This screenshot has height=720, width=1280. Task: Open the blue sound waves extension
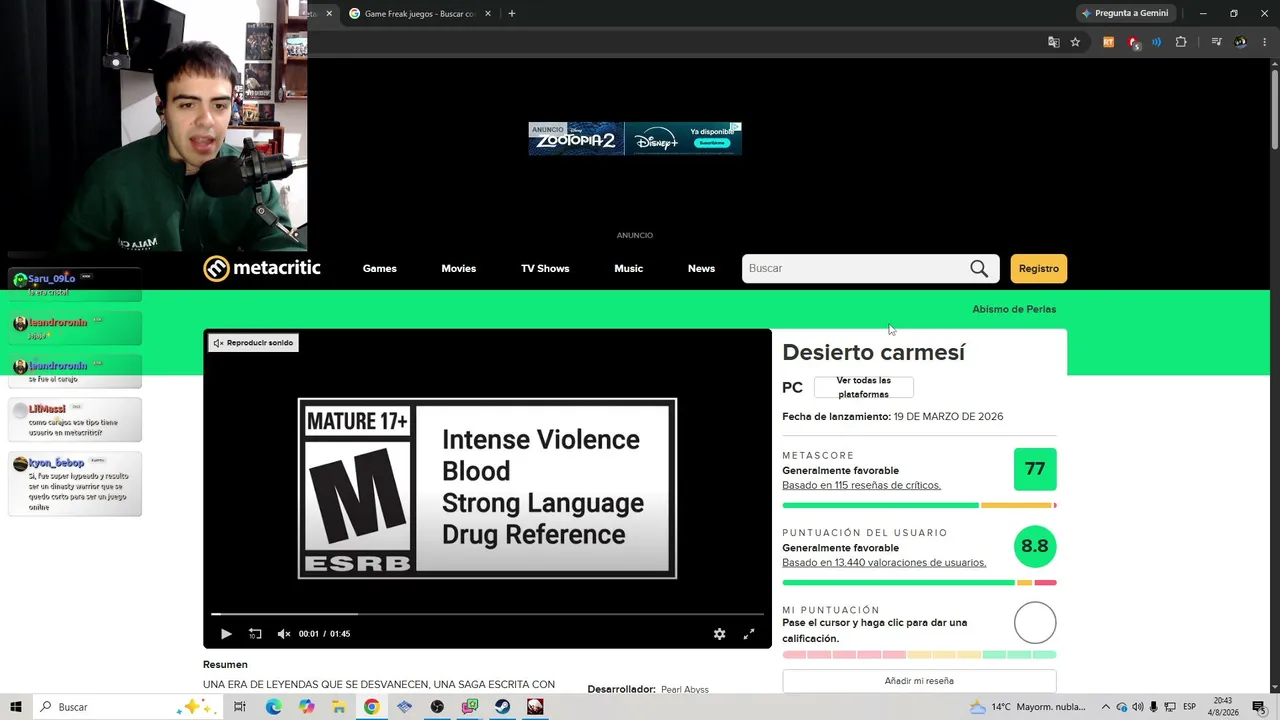click(x=1157, y=42)
